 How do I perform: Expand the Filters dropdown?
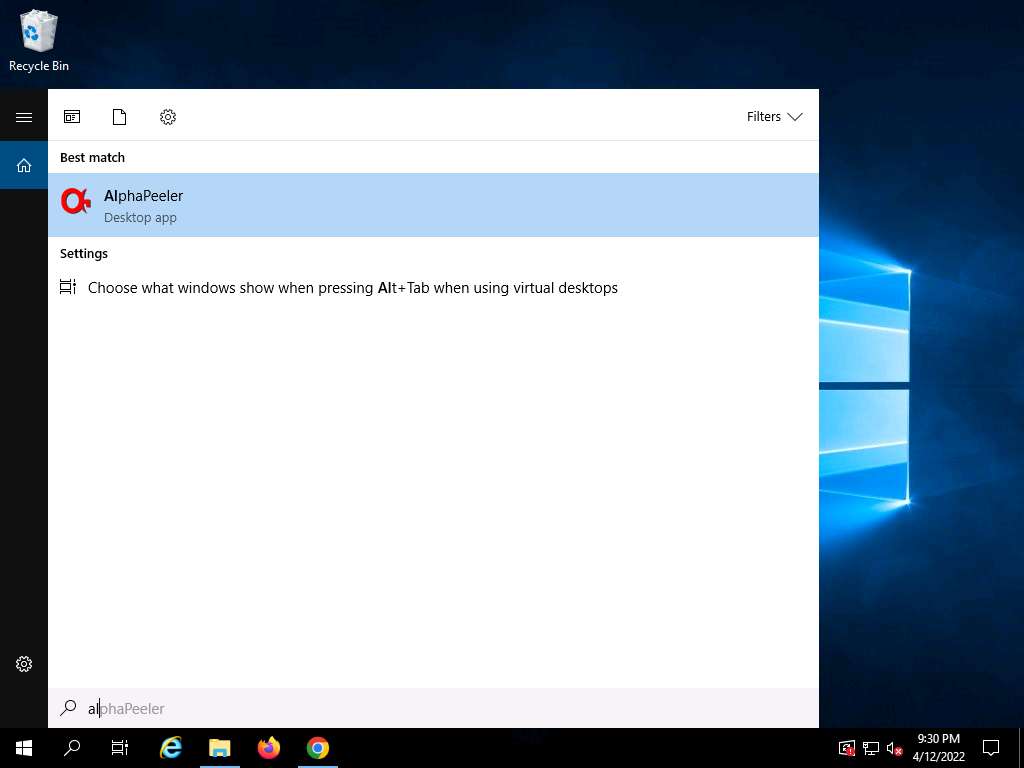pos(774,117)
